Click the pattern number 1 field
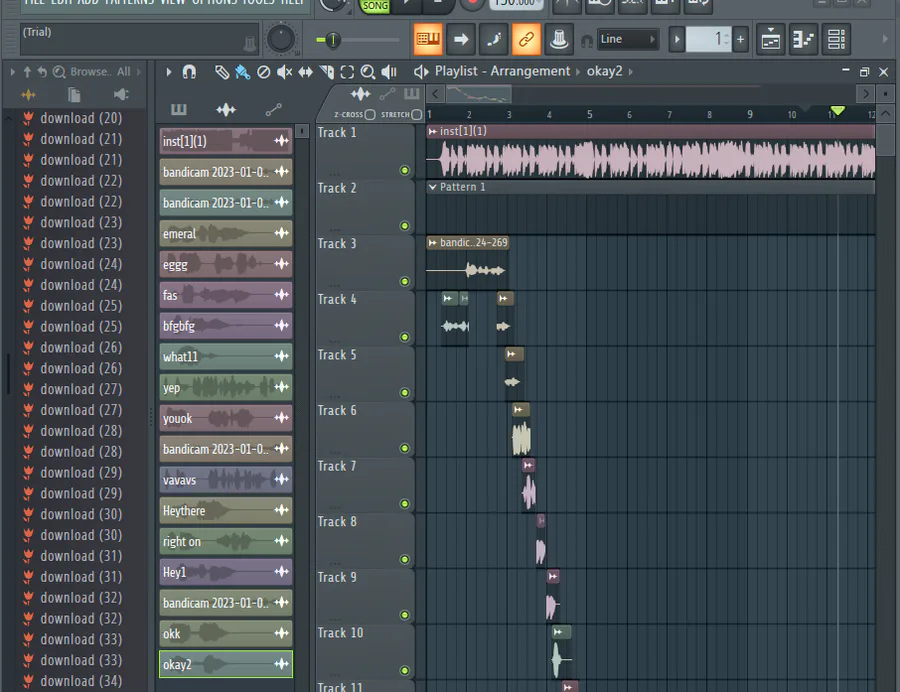This screenshot has height=692, width=900. point(709,39)
